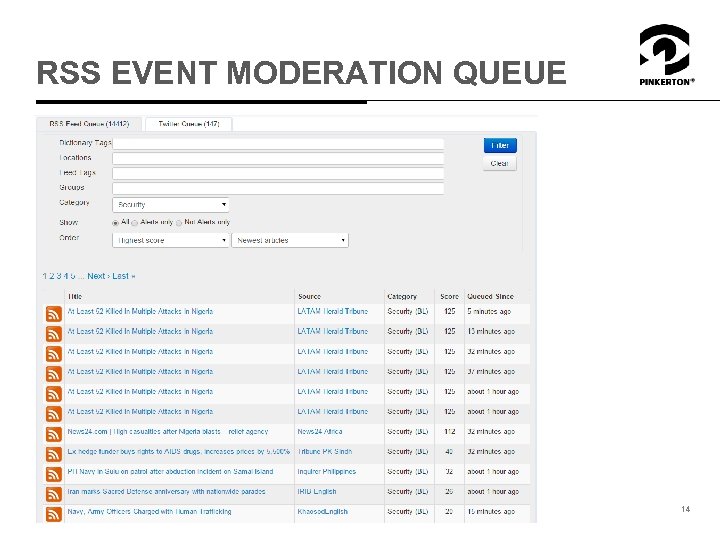The image size is (720, 540).
Task: Open the Highest score order dropdown
Action: click(171, 240)
